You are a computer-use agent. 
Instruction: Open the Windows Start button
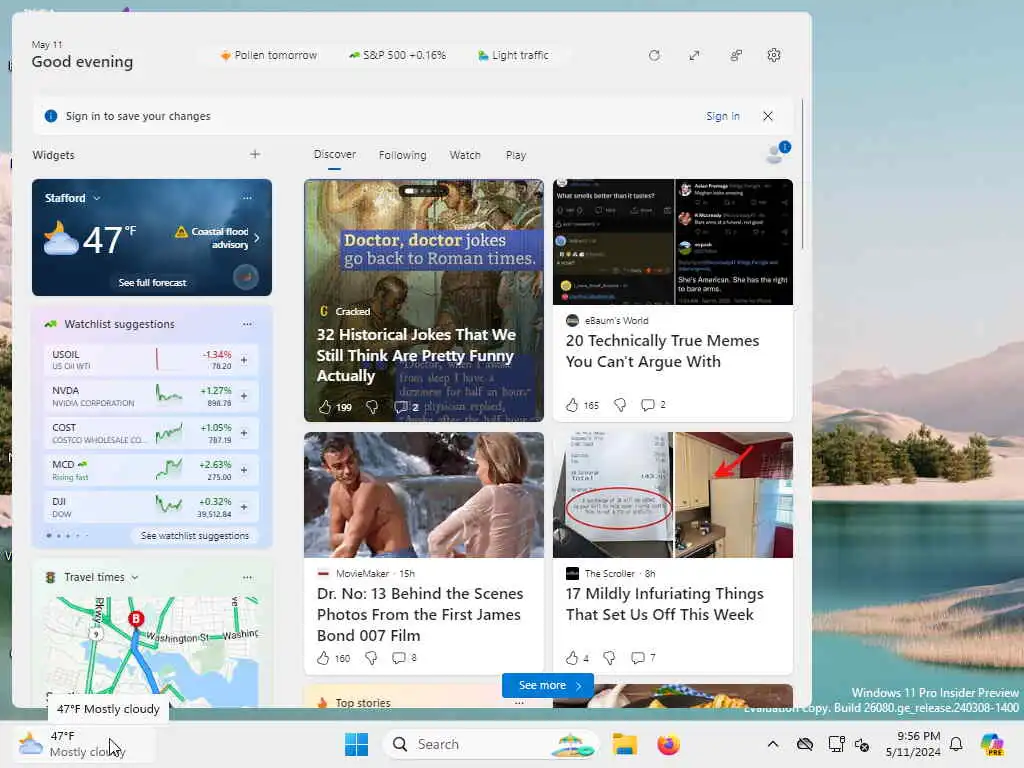pos(357,744)
